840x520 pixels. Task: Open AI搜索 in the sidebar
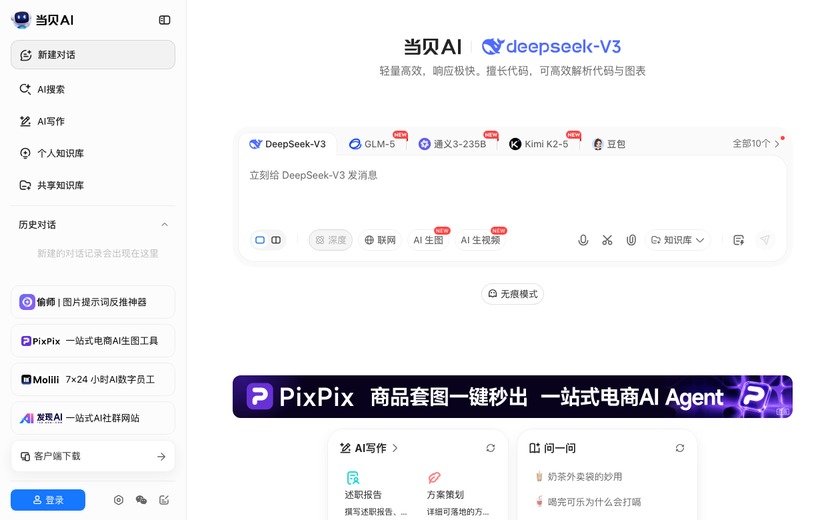(x=93, y=89)
